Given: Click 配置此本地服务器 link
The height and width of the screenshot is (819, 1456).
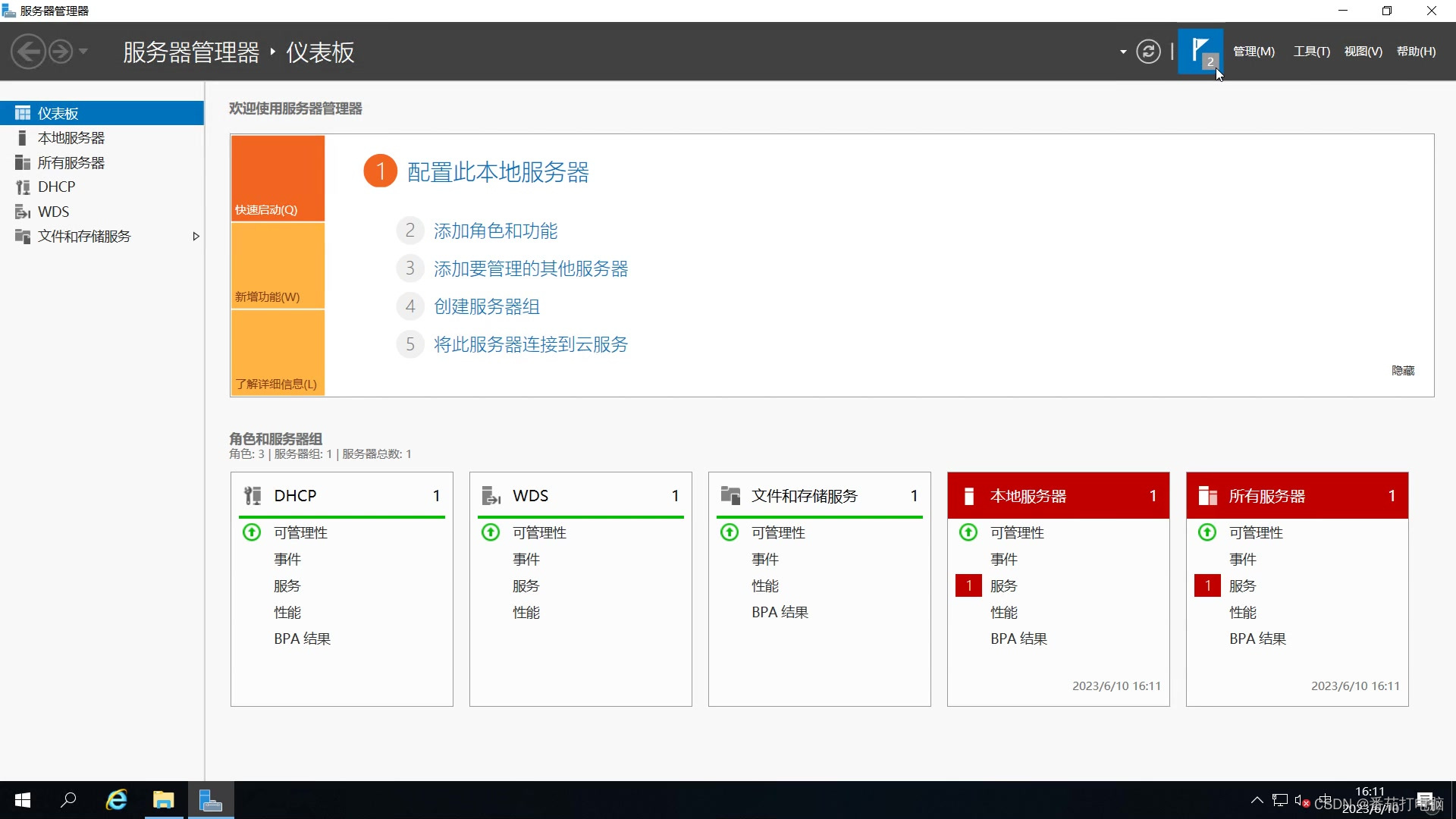Looking at the screenshot, I should [x=497, y=171].
